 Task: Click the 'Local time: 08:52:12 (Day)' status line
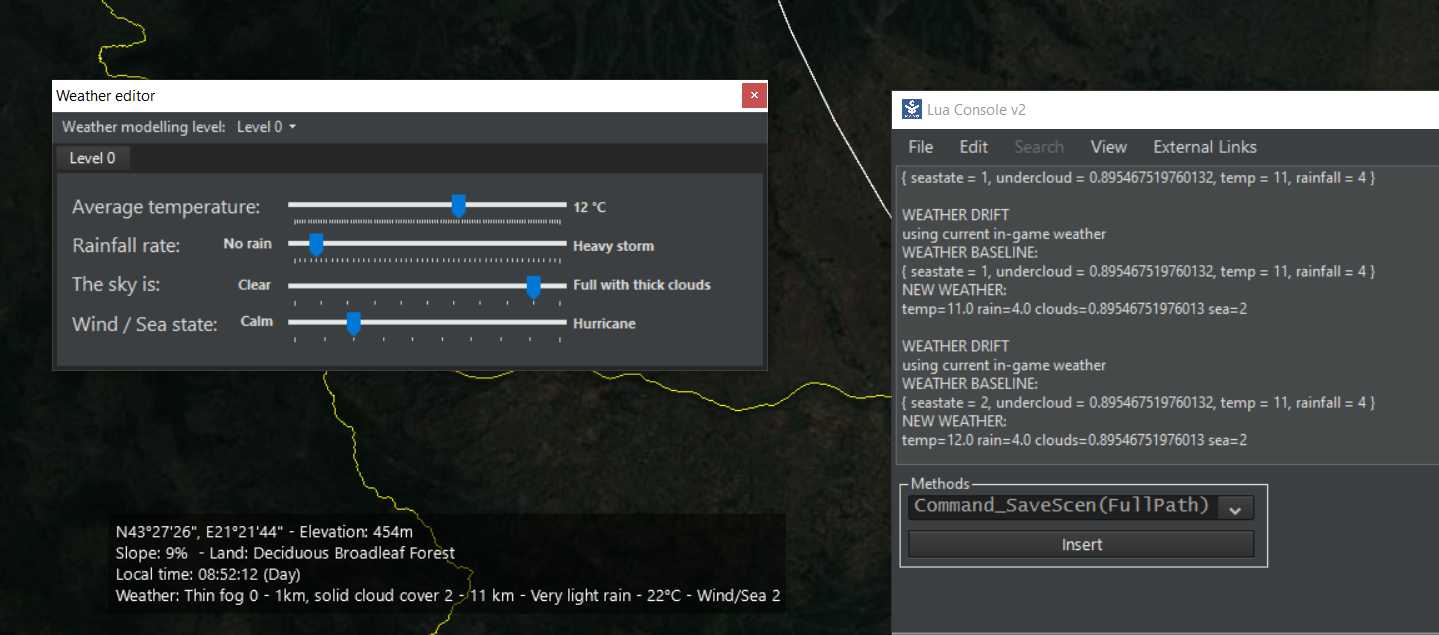point(208,574)
